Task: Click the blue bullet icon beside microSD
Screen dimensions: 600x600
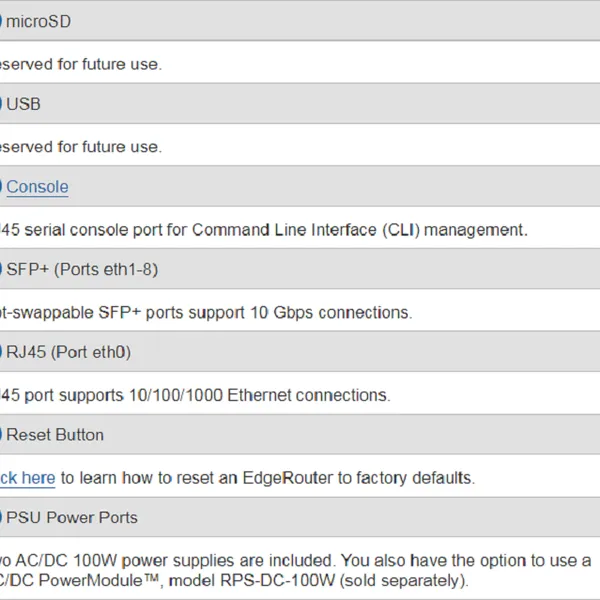Action: click(x=1, y=21)
